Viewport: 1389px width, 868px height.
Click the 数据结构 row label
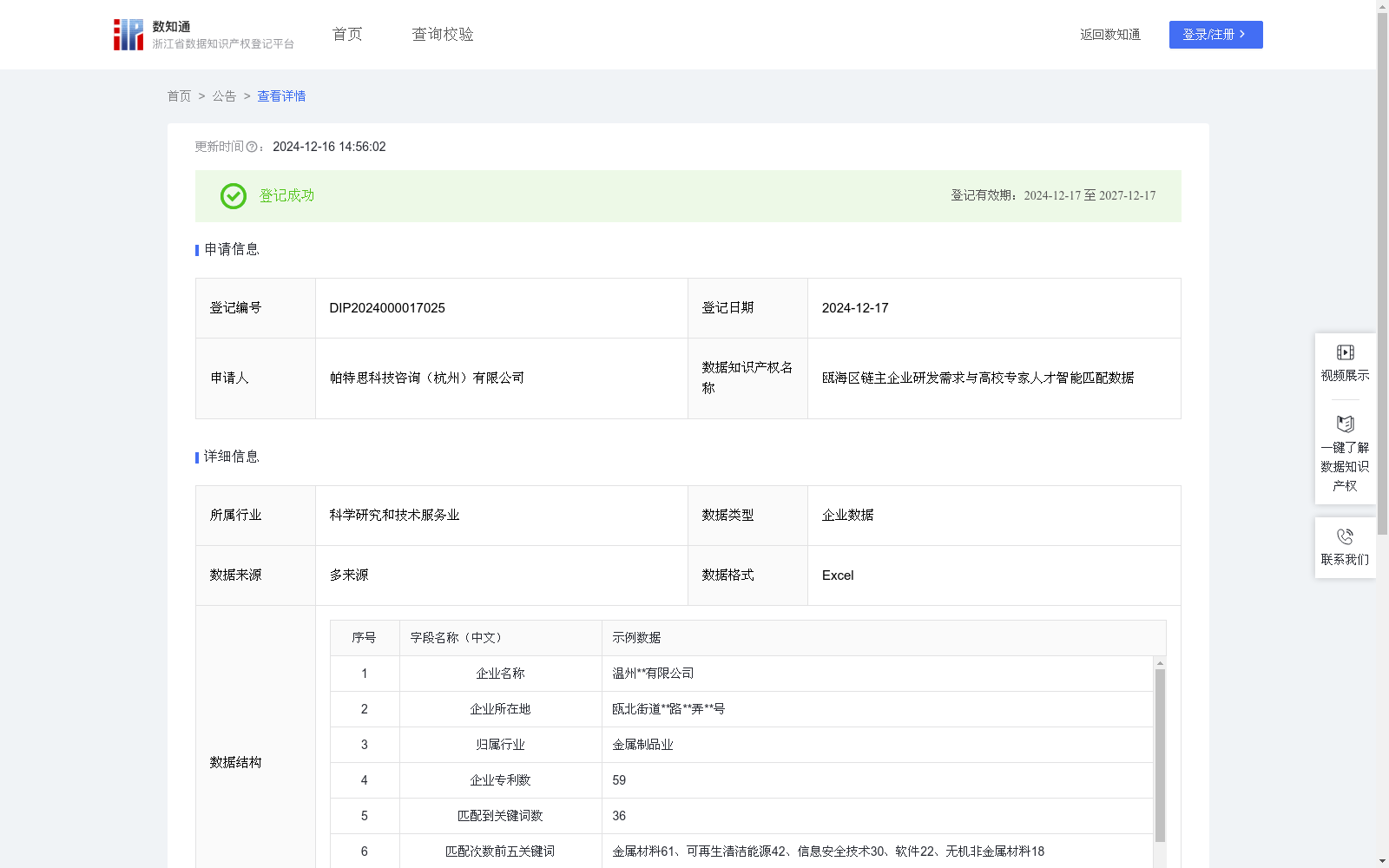(235, 763)
